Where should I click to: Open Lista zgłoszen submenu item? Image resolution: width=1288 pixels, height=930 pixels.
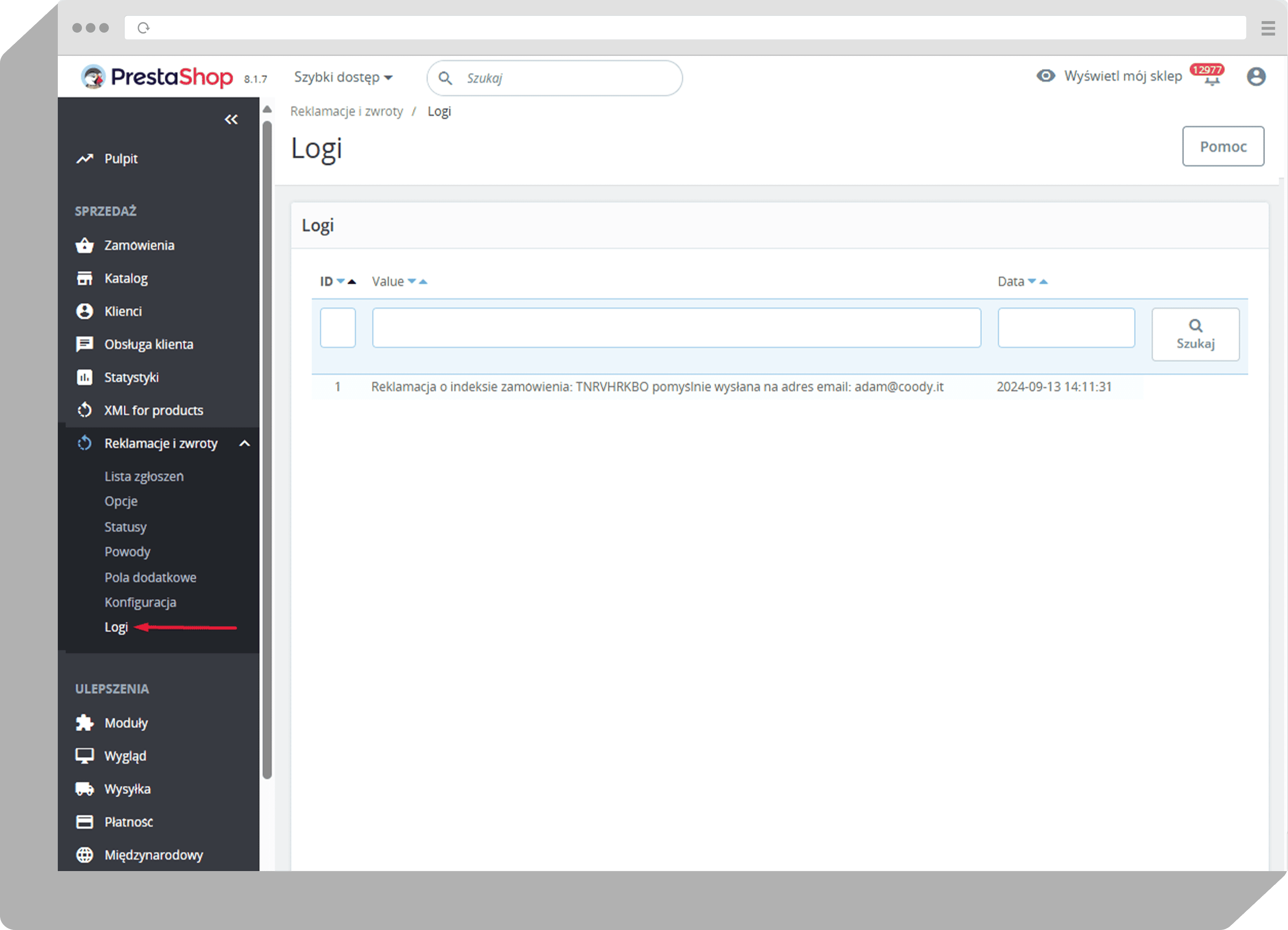point(144,476)
